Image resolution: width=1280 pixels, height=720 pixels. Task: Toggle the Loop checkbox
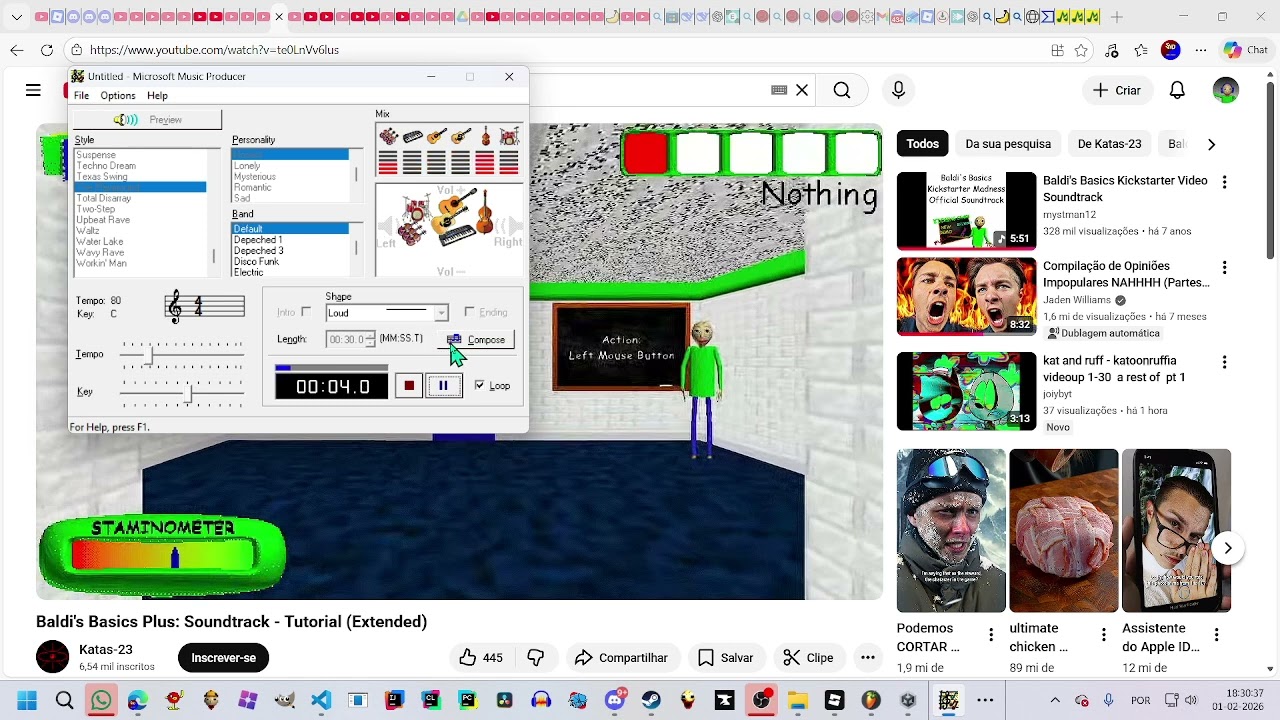point(479,385)
